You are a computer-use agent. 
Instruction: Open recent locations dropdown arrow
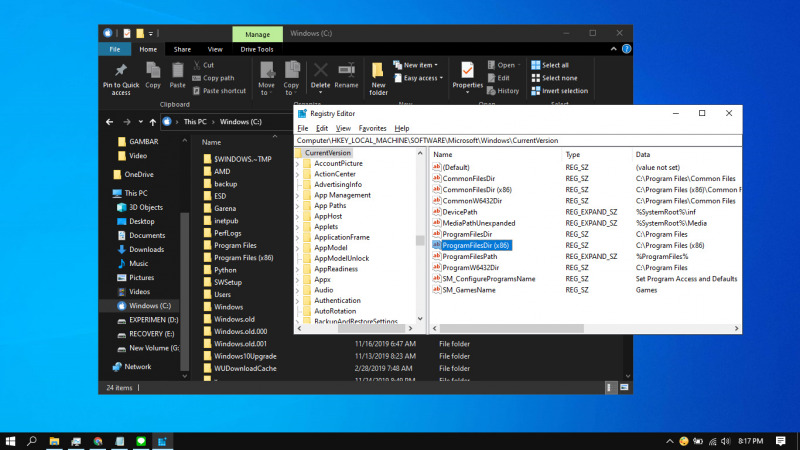point(140,122)
